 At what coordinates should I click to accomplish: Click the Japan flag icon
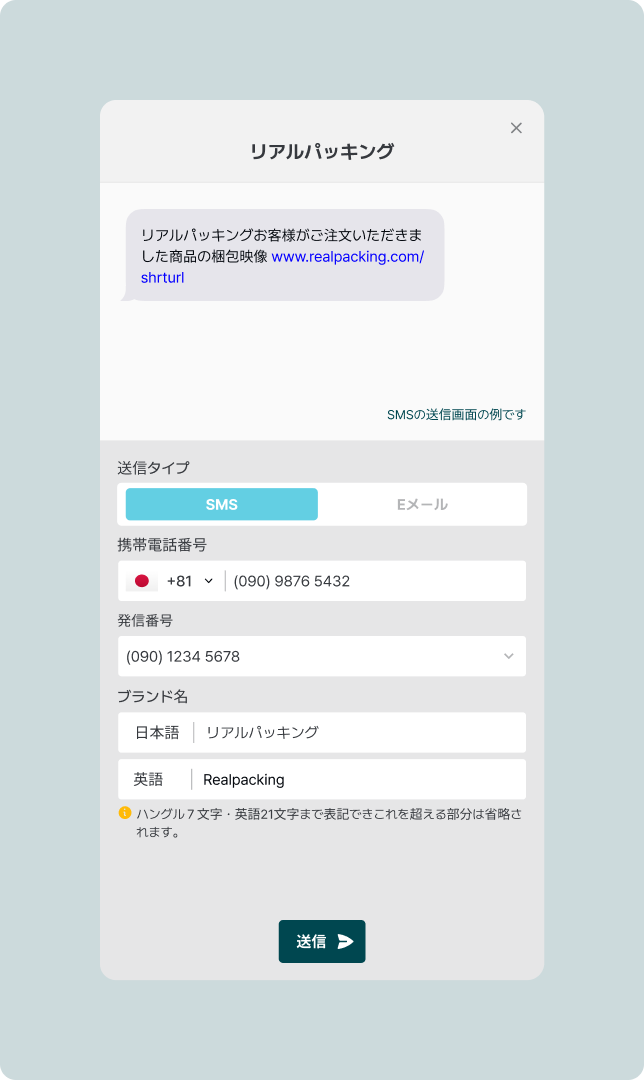point(142,581)
